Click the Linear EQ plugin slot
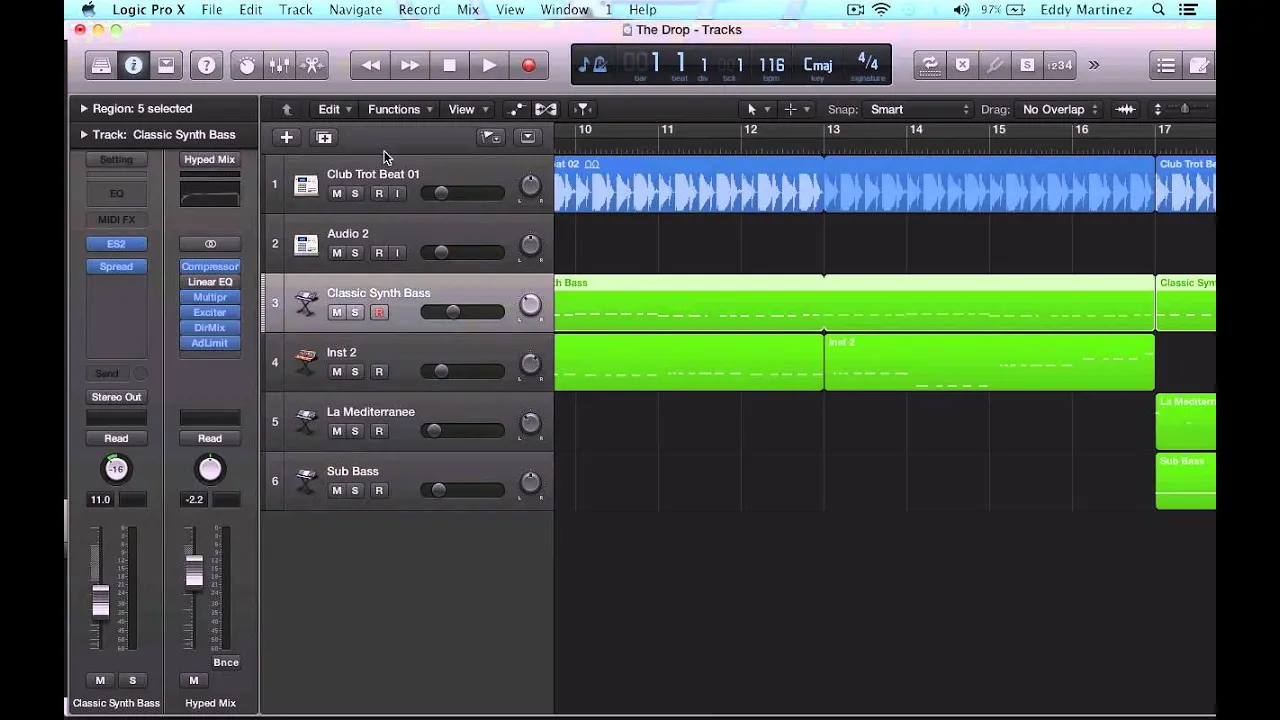1280x720 pixels. click(210, 282)
